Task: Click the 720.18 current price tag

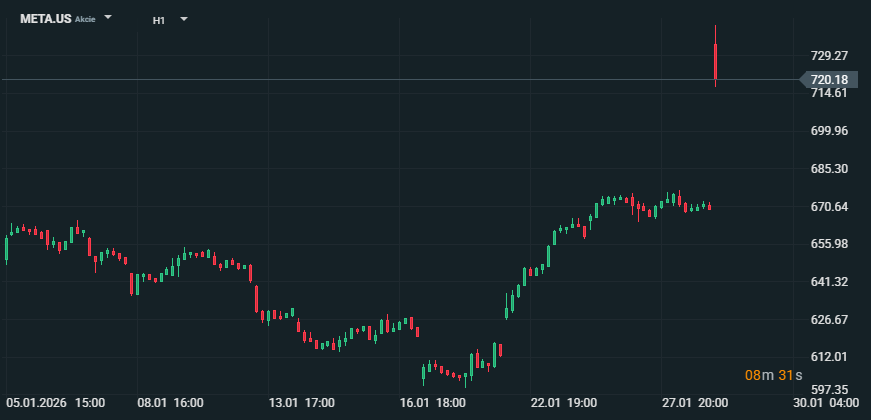Action: coord(828,79)
